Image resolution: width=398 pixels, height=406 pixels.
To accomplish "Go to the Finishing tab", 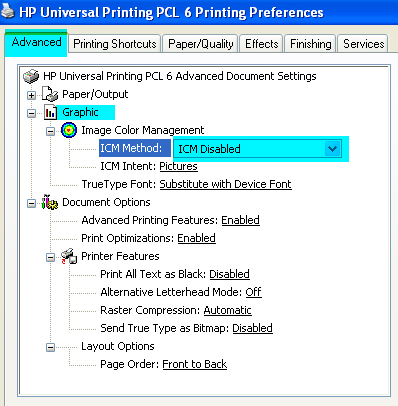I will (310, 44).
